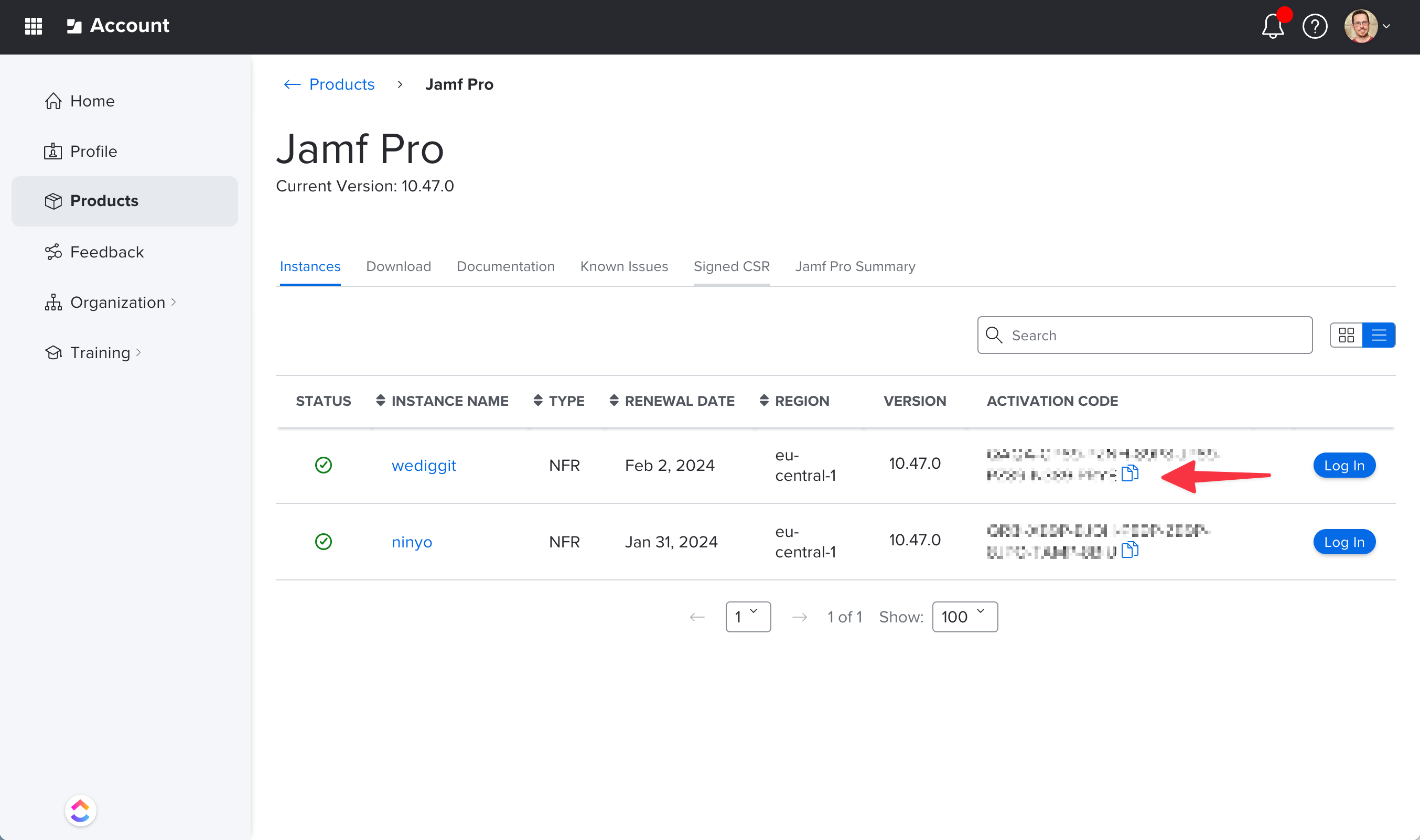The height and width of the screenshot is (840, 1420).
Task: Open the Show 100 rows dropdown
Action: (x=964, y=617)
